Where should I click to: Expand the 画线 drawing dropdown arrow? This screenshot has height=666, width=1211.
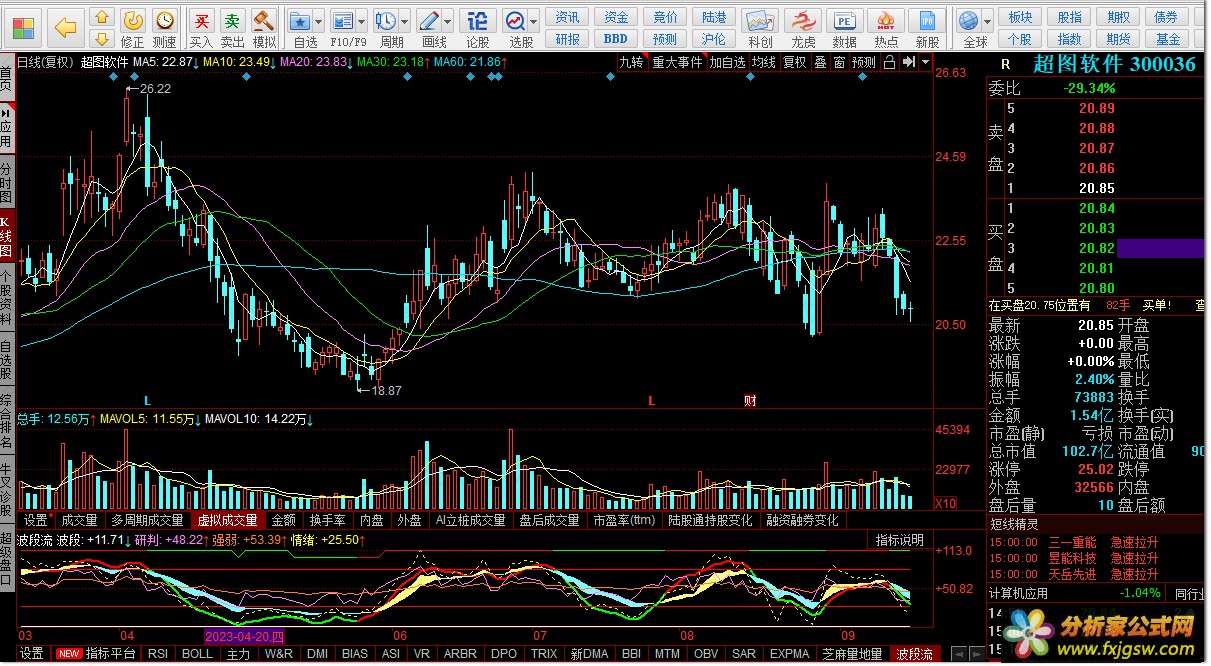449,20
